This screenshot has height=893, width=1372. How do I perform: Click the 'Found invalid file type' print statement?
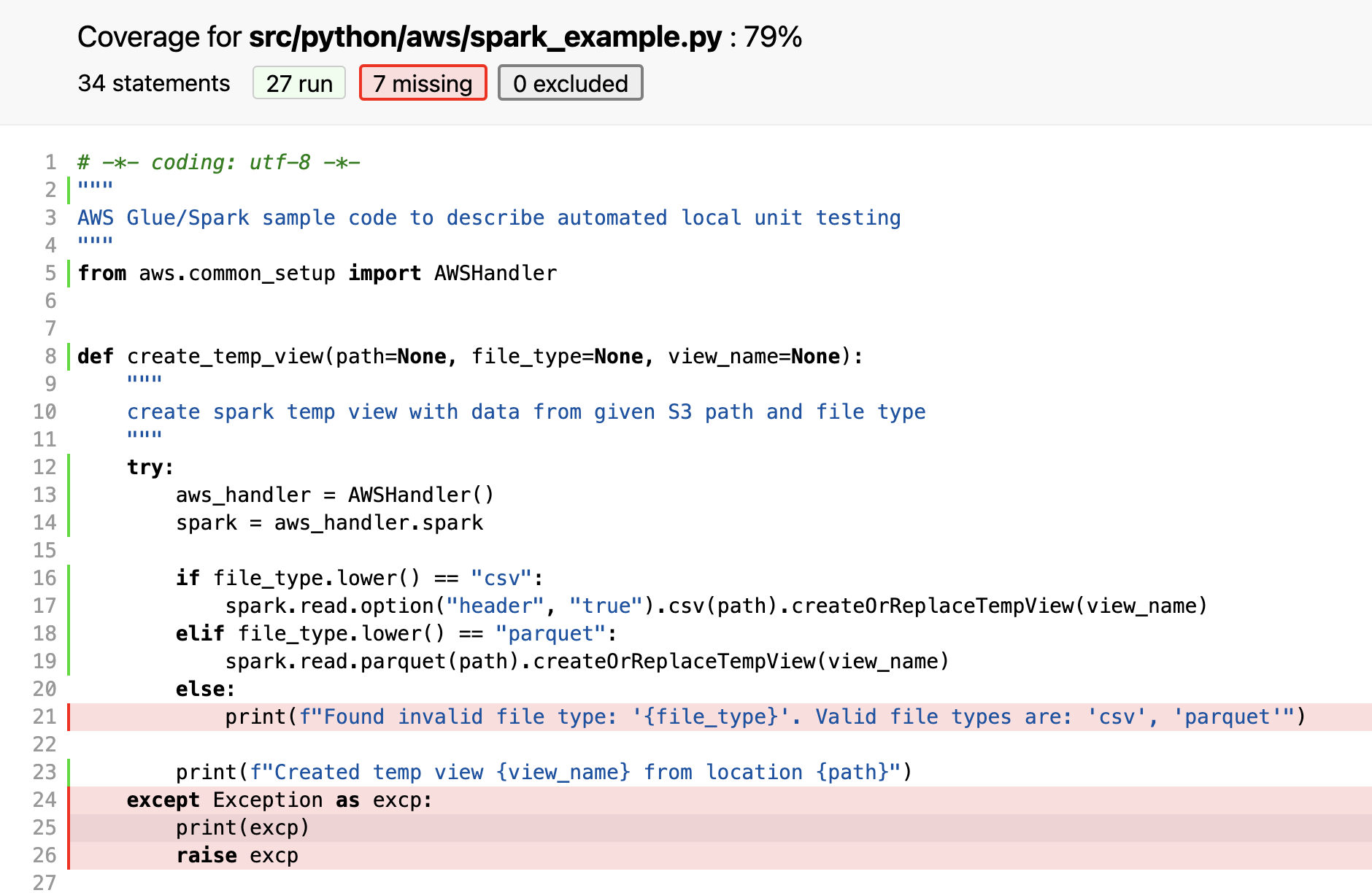tap(766, 716)
